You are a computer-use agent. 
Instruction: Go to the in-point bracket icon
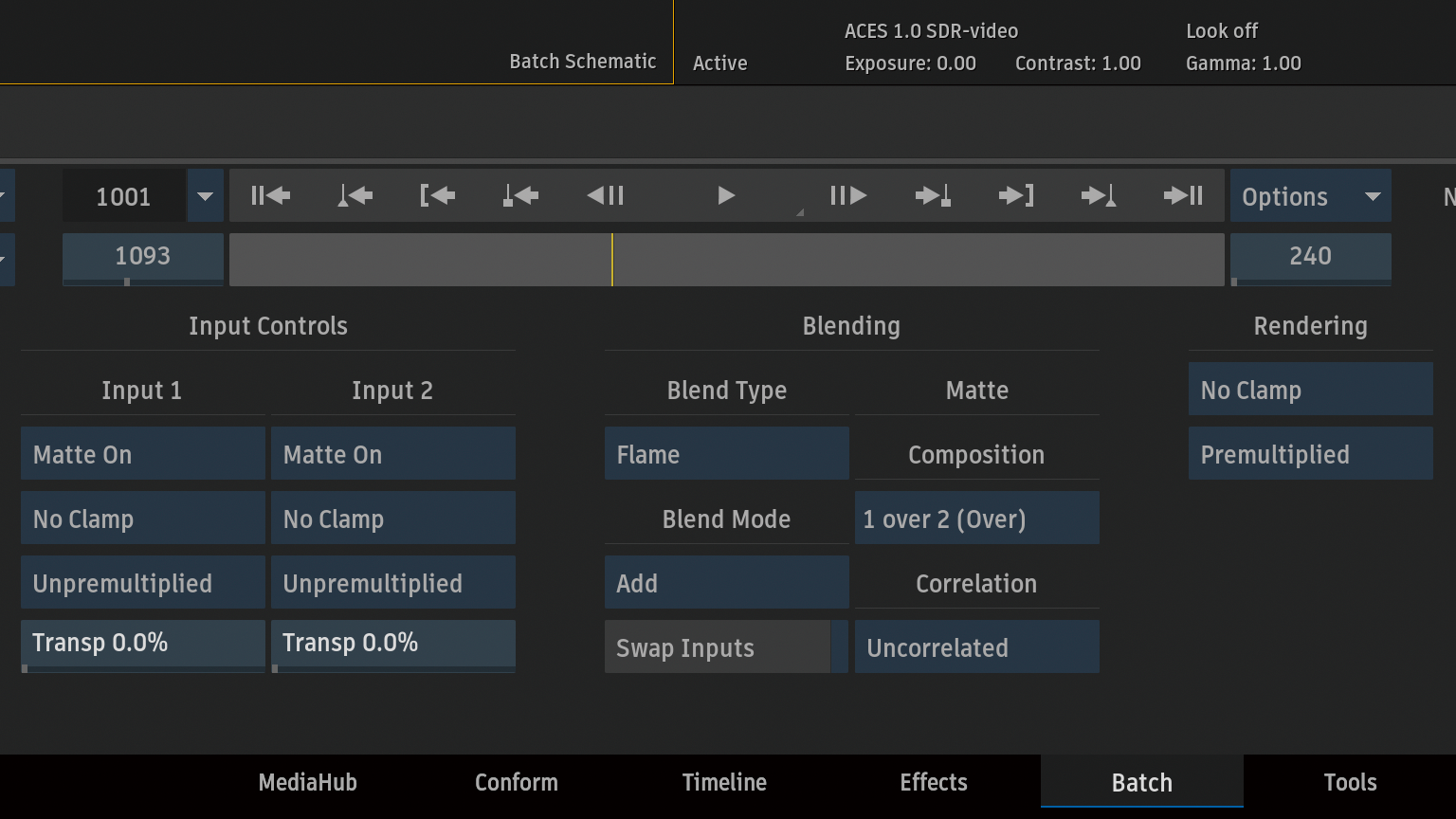437,195
